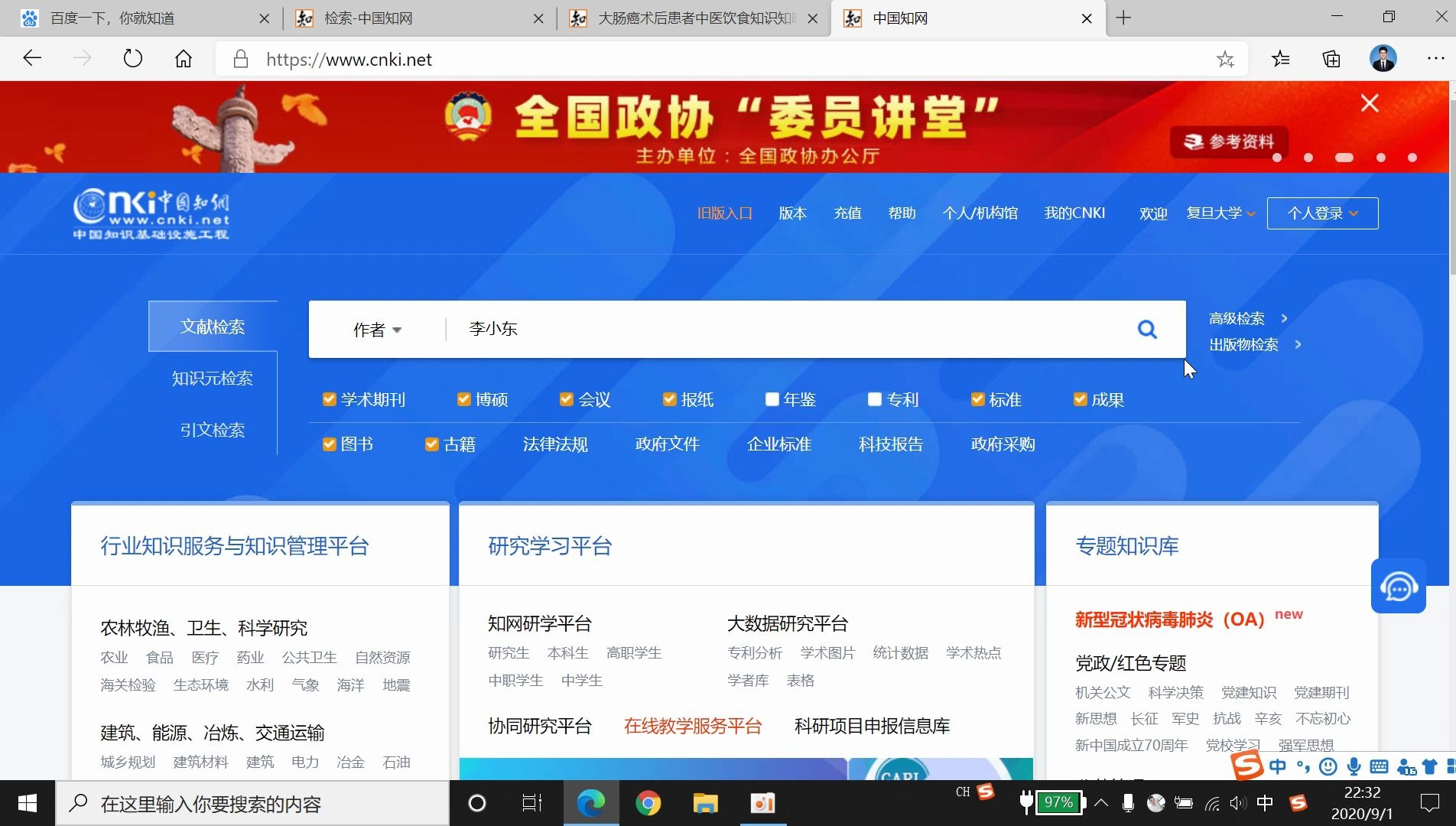This screenshot has height=826, width=1456.
Task: Click the CNKI logo
Action: (x=151, y=213)
